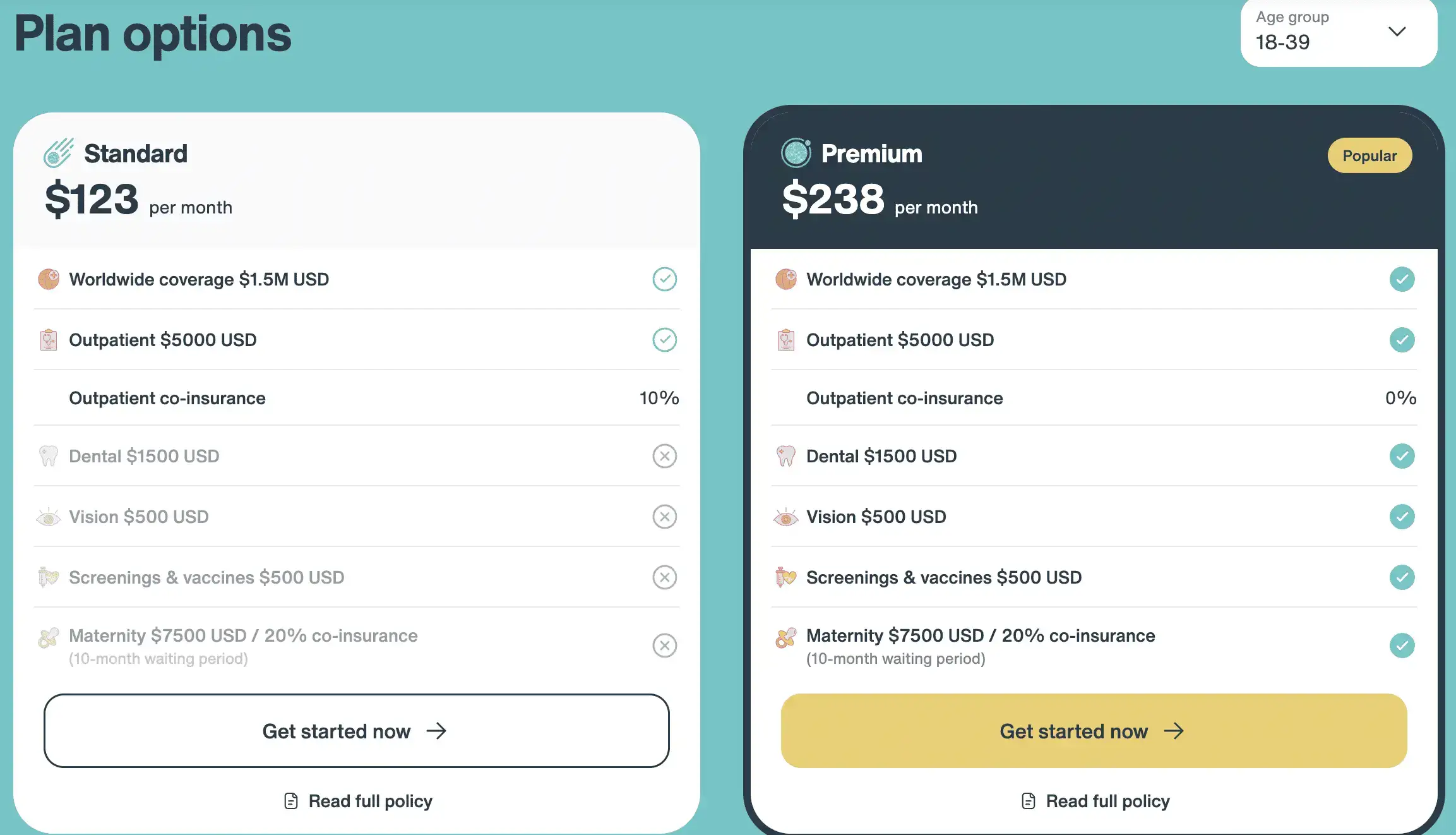Expand Standard plan full policy details
1456x835 pixels.
pyautogui.click(x=357, y=800)
